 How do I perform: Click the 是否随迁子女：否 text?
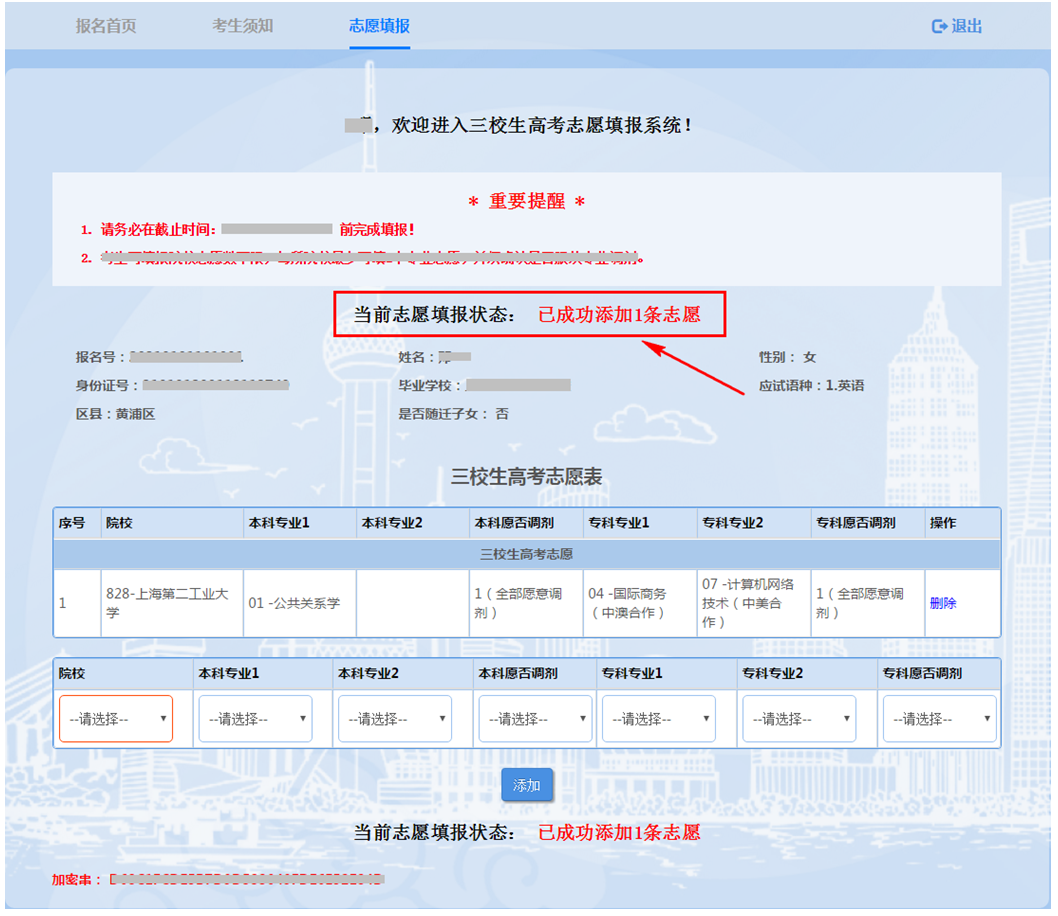pos(453,414)
